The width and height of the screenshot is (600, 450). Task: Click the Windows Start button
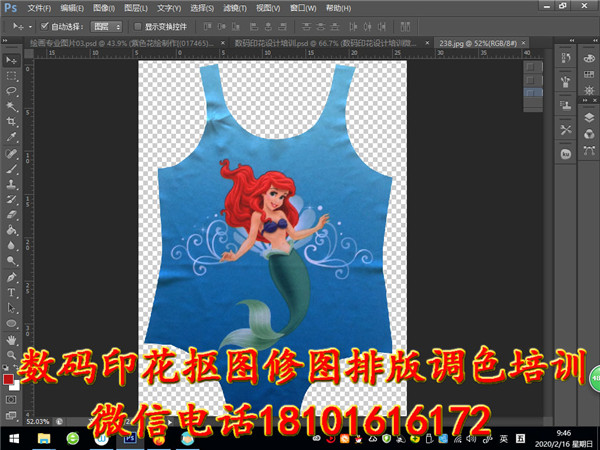pyautogui.click(x=14, y=438)
